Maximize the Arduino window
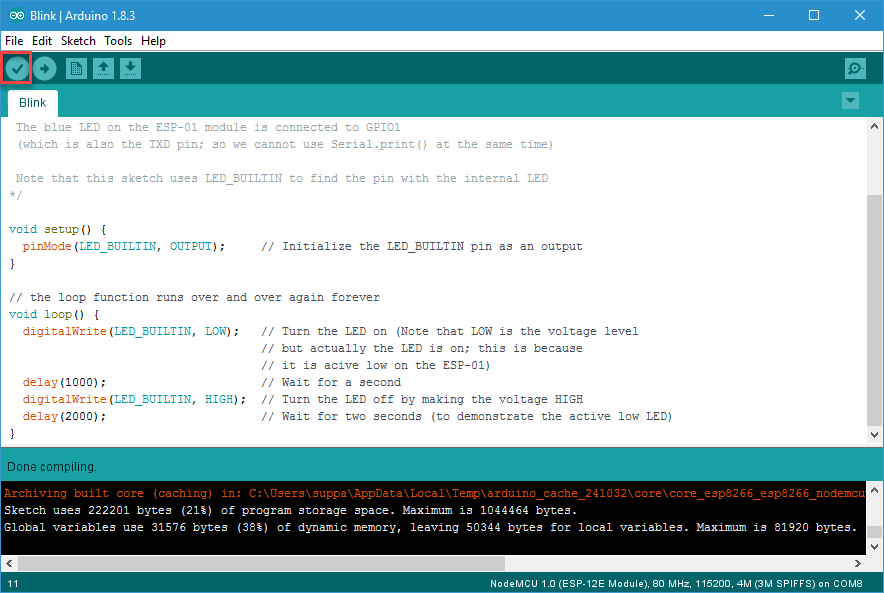884x593 pixels. click(814, 15)
